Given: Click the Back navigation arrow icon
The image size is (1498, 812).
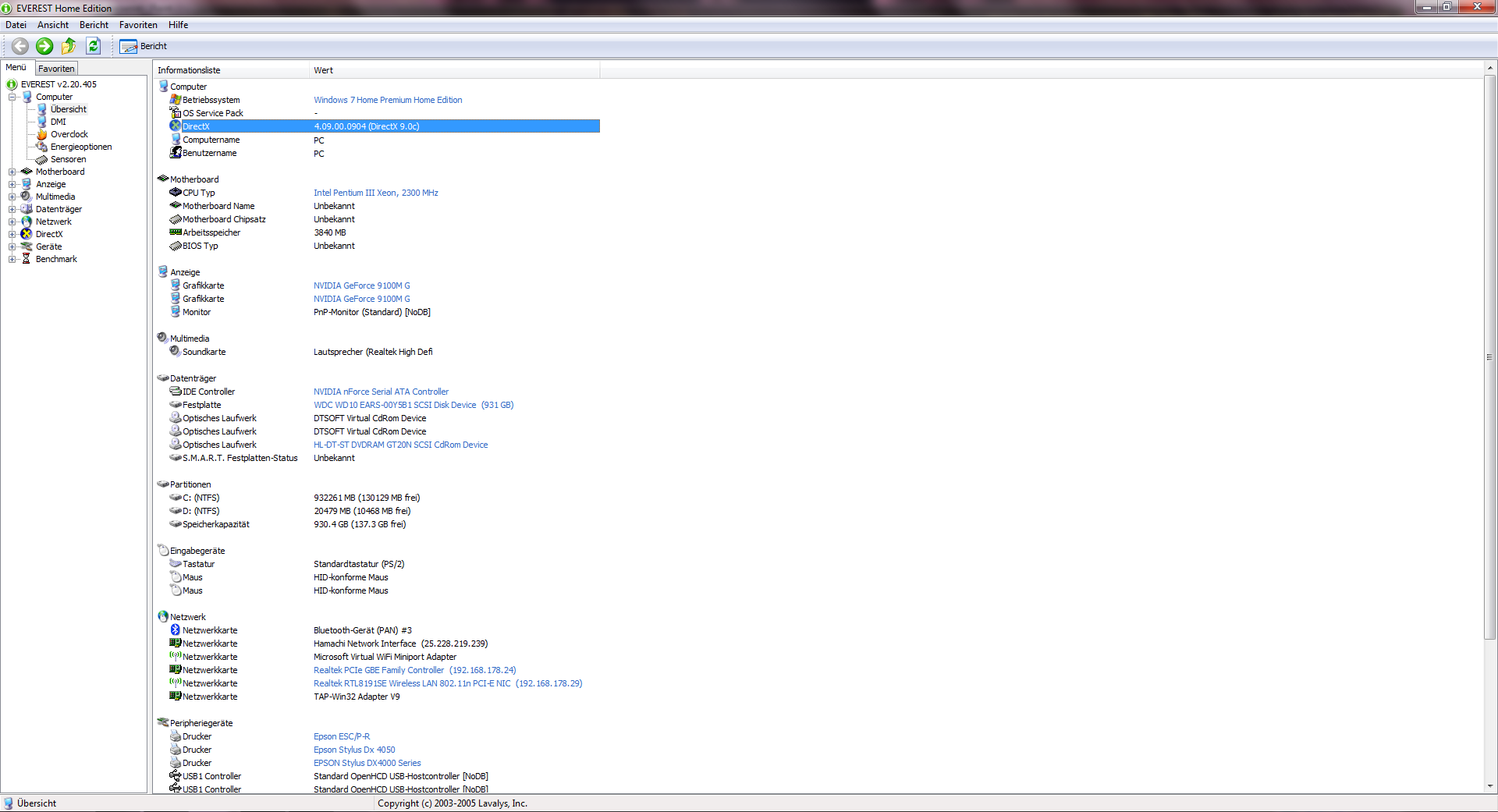Looking at the screenshot, I should click(20, 46).
